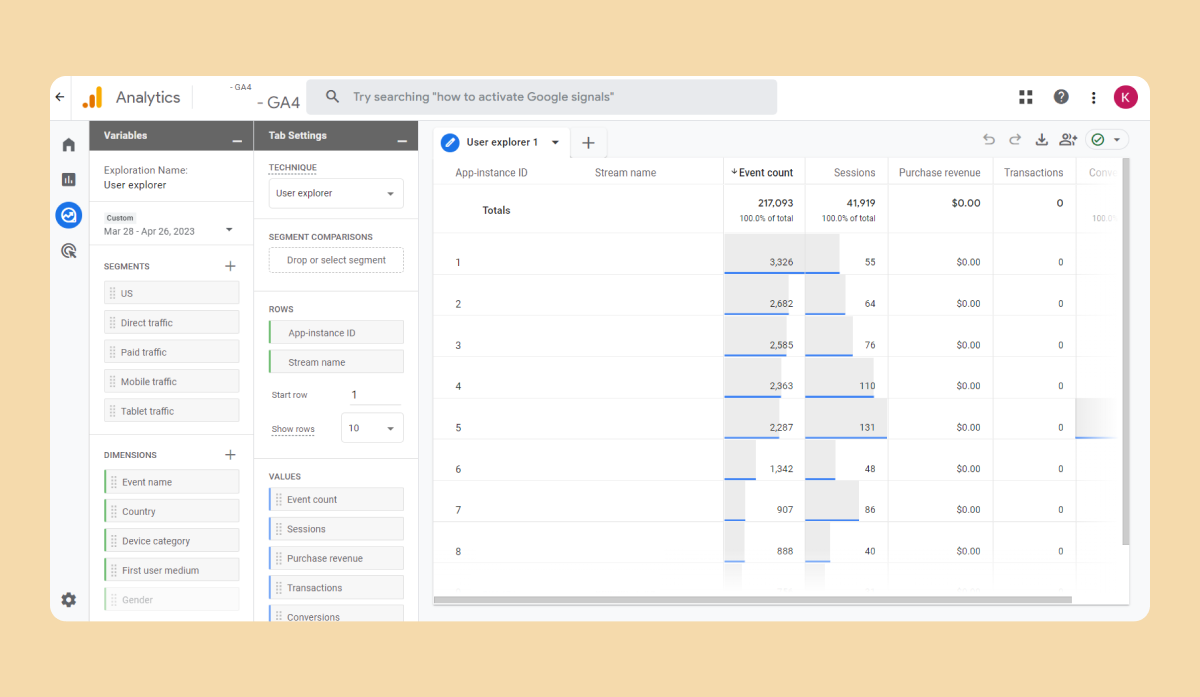Click the Purchase revenue value chip

(336, 558)
